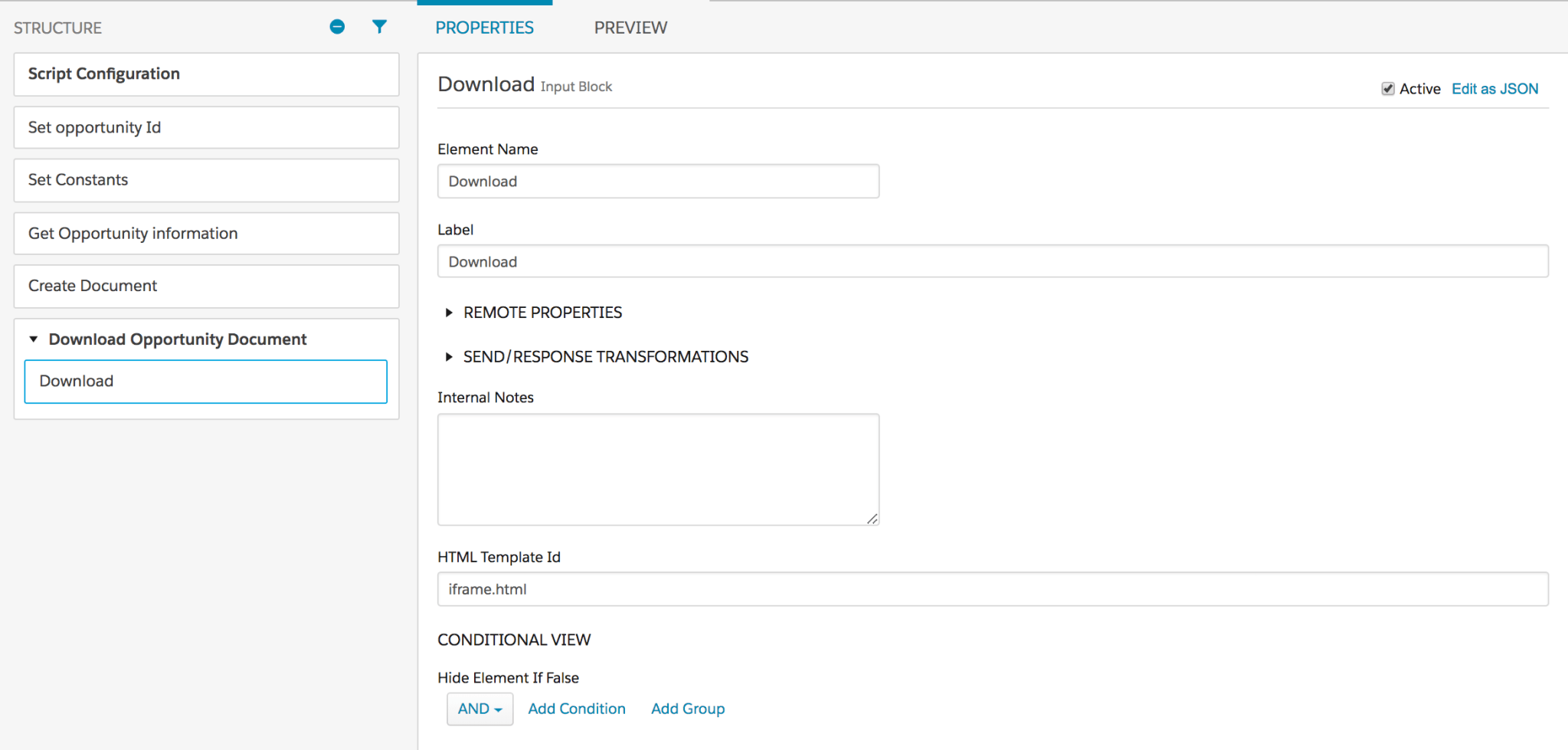The width and height of the screenshot is (1568, 750).
Task: Open the Get Opportunity information element
Action: point(205,233)
